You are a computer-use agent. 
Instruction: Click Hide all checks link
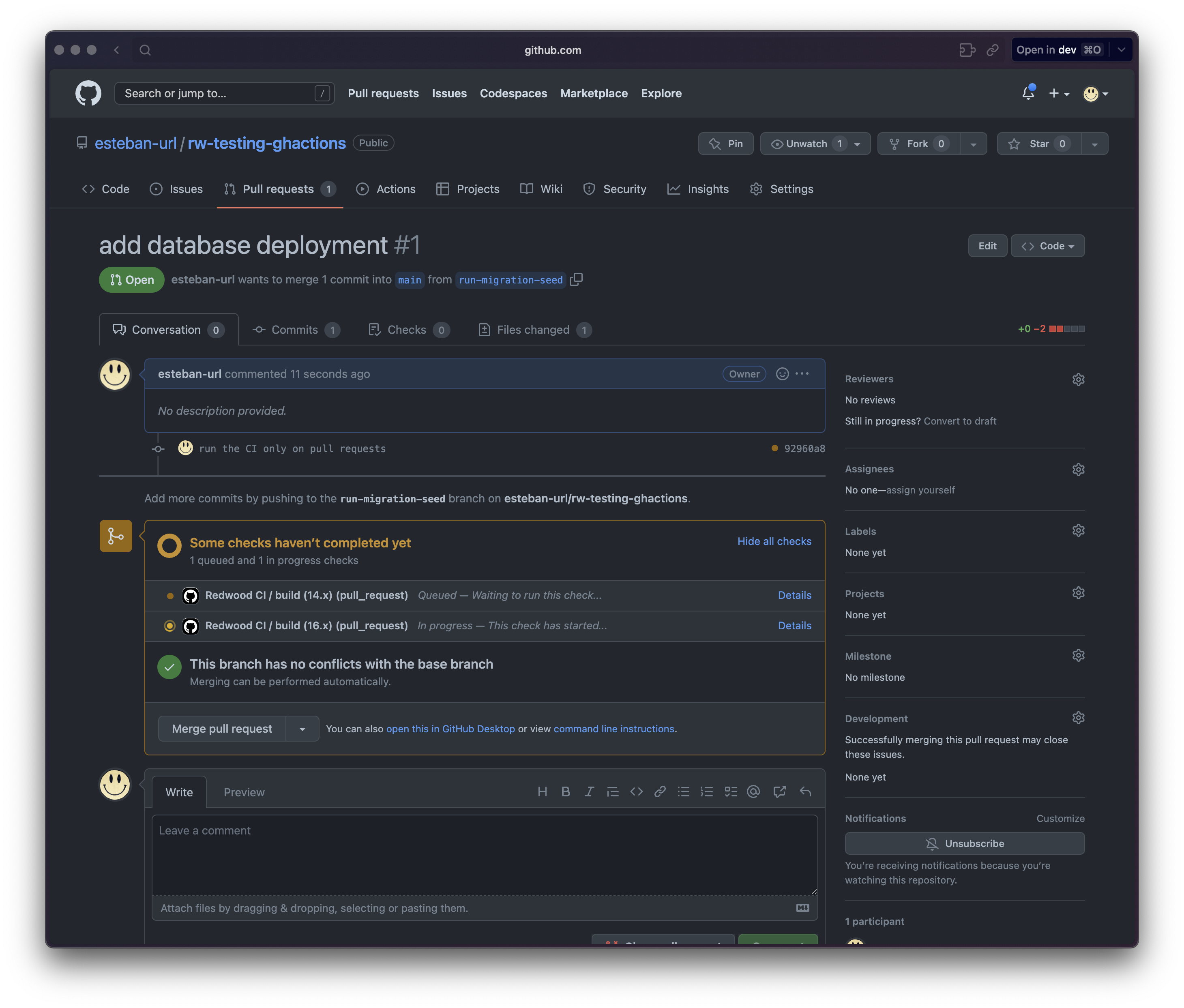[774, 541]
